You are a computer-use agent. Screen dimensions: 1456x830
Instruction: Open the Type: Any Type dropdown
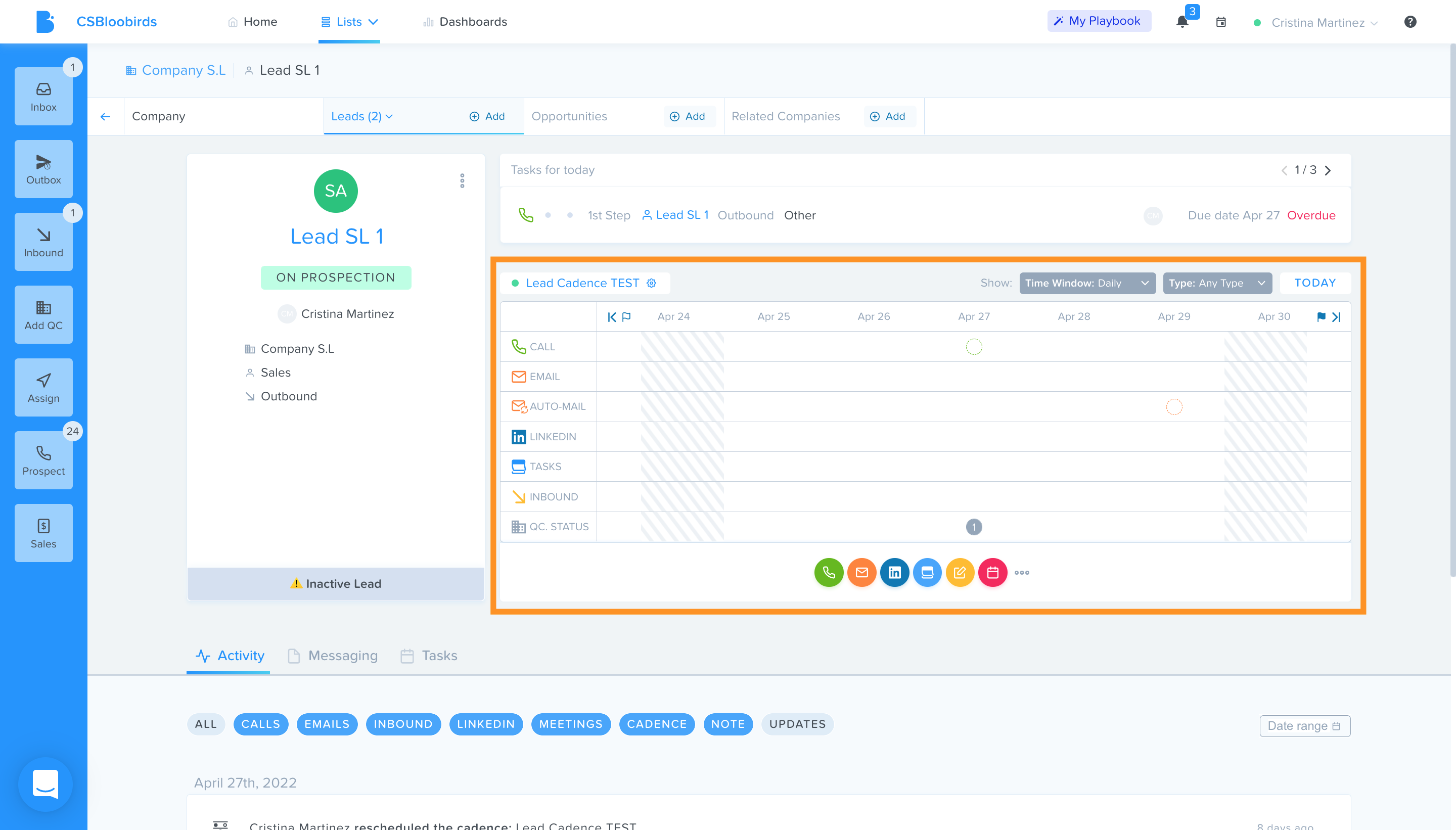(x=1217, y=283)
